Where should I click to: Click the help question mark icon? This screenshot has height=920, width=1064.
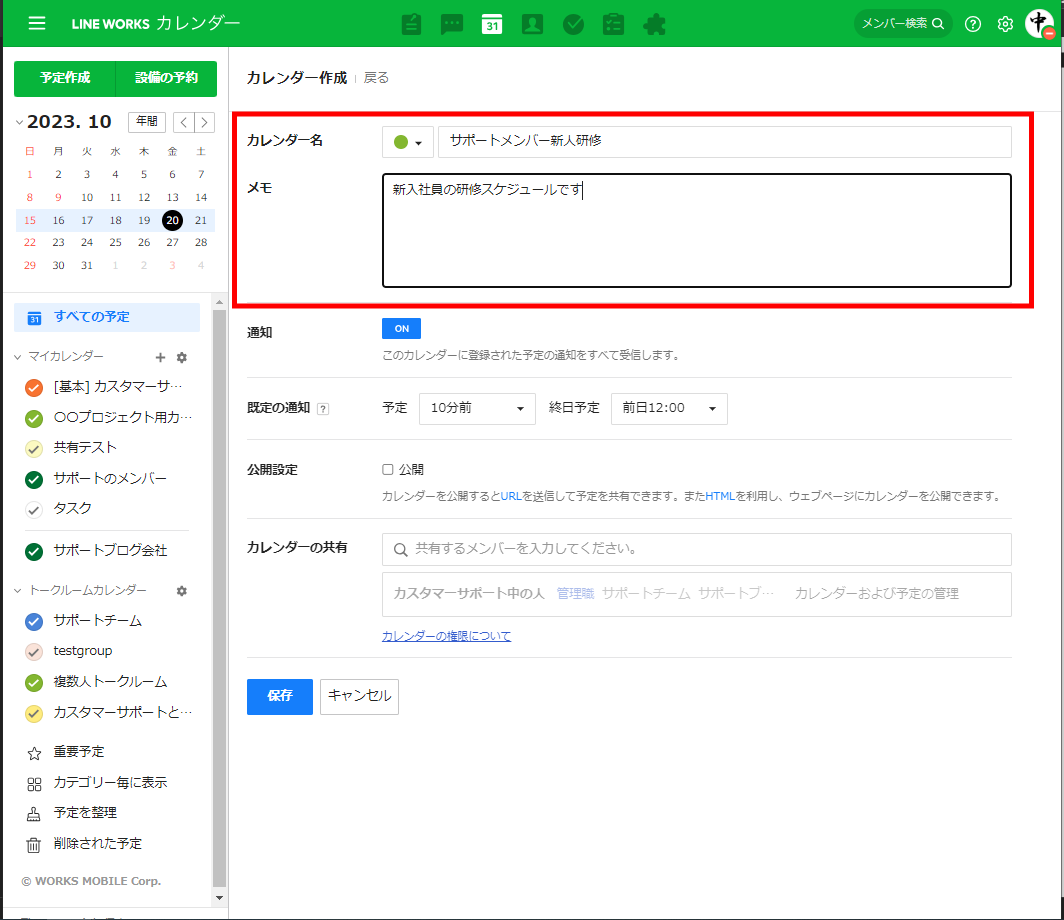click(973, 24)
